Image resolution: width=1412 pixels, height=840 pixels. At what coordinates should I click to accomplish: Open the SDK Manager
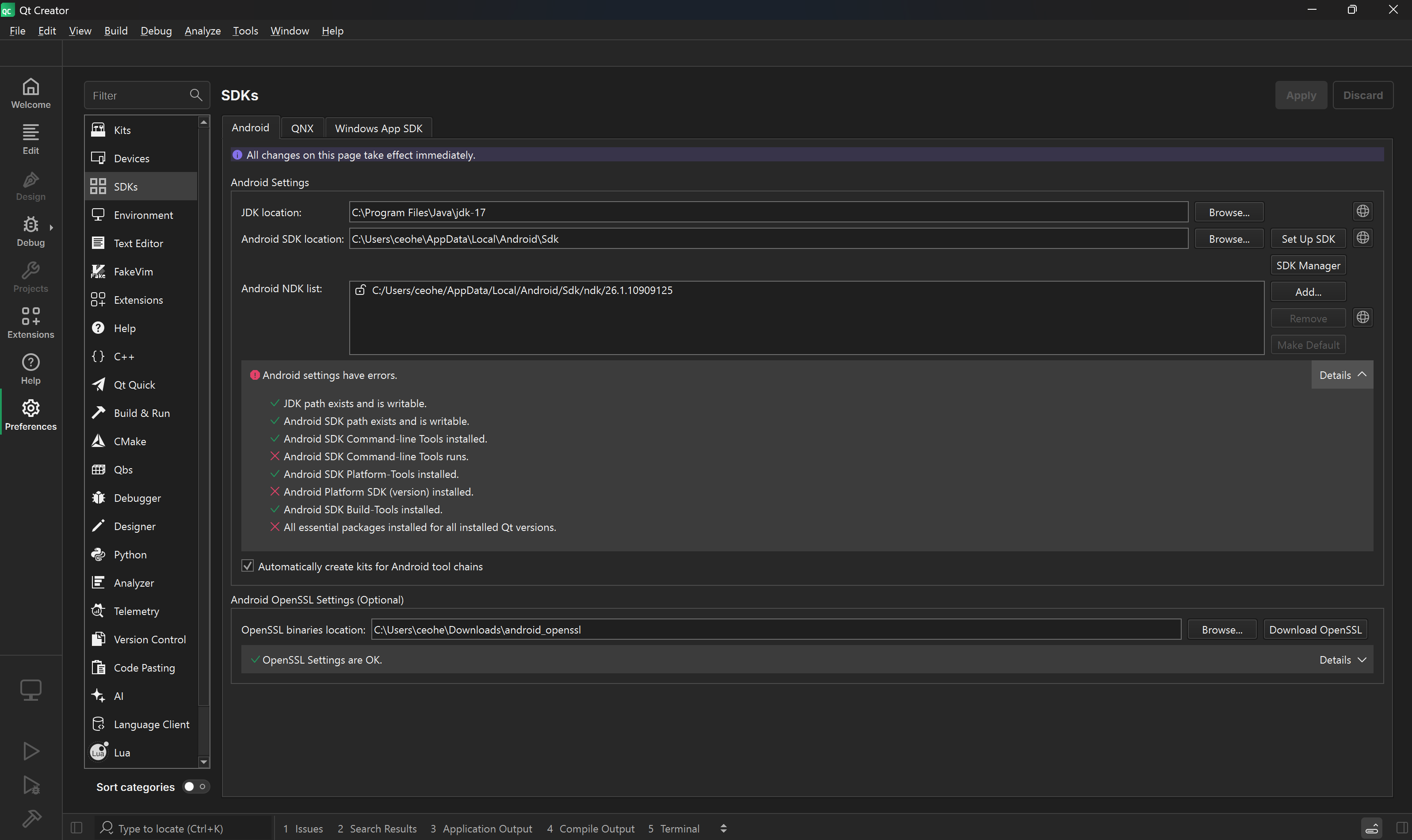(1308, 265)
